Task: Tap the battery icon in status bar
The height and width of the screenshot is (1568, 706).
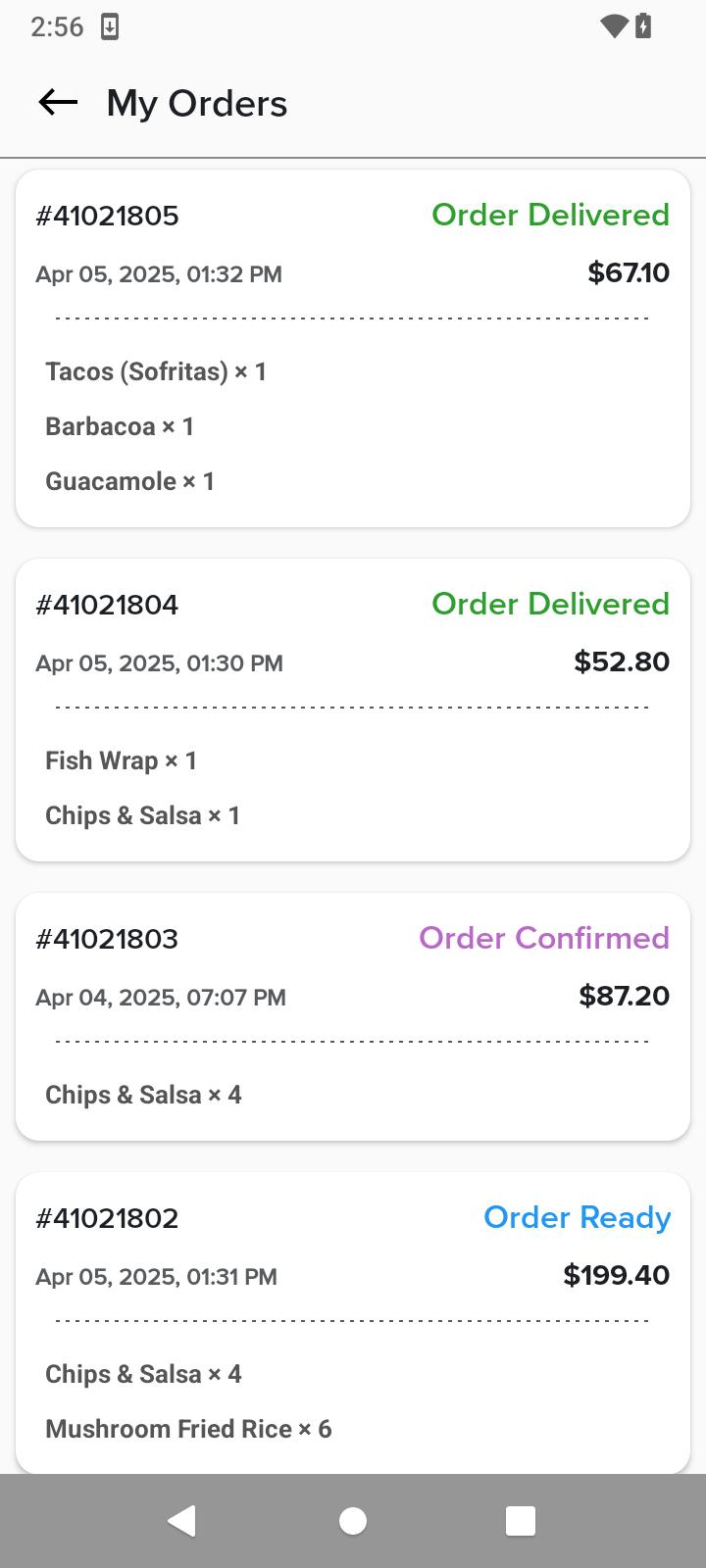Action: pyautogui.click(x=643, y=26)
